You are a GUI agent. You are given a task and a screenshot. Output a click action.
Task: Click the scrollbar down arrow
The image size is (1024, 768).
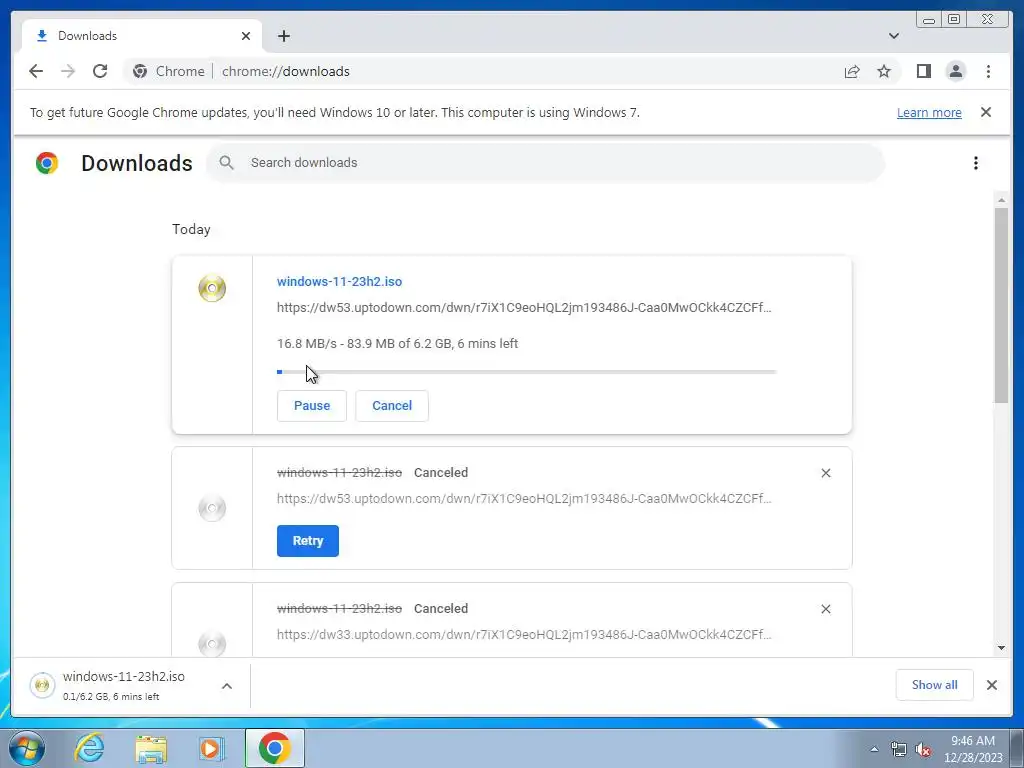click(x=1001, y=648)
